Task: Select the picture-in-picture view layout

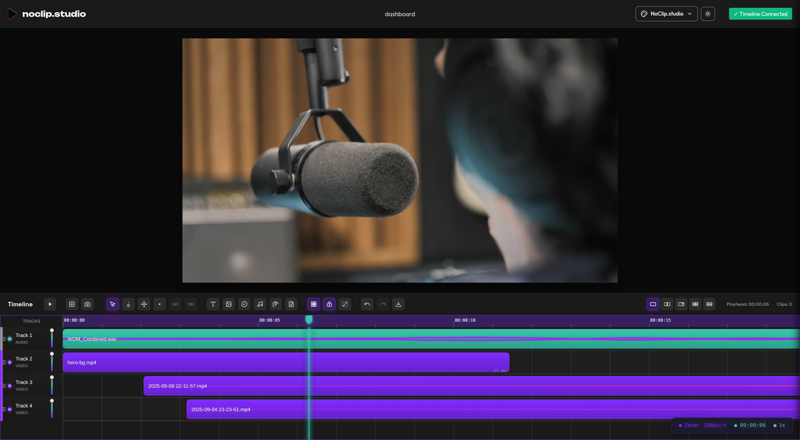Action: click(x=681, y=304)
